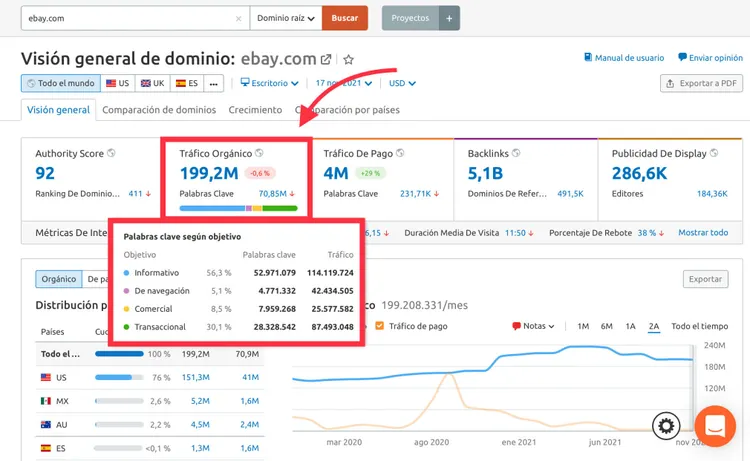The height and width of the screenshot is (461, 750).
Task: Select US database
Action: pyautogui.click(x=118, y=83)
